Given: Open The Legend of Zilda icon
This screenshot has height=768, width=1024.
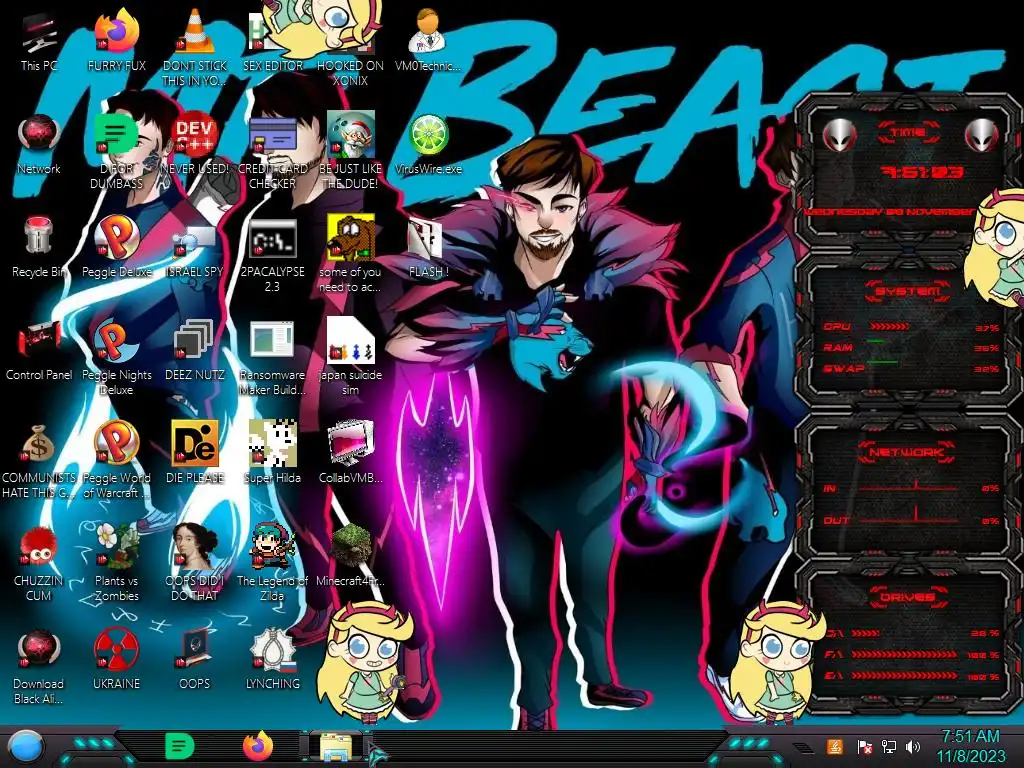Looking at the screenshot, I should (x=272, y=547).
